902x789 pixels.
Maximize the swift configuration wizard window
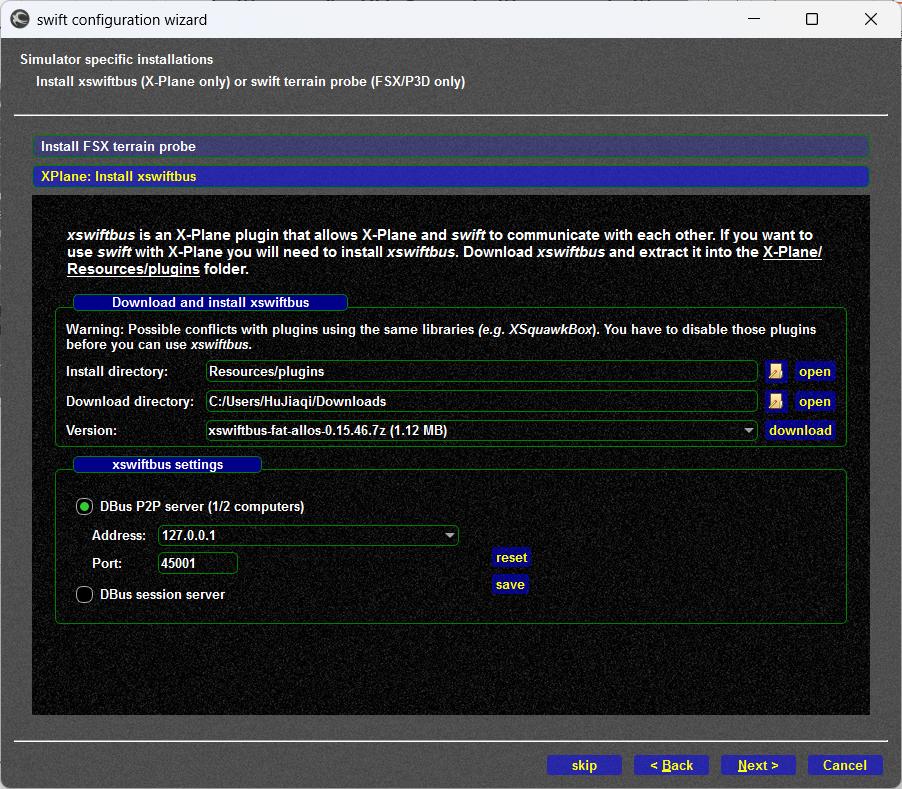[x=812, y=19]
